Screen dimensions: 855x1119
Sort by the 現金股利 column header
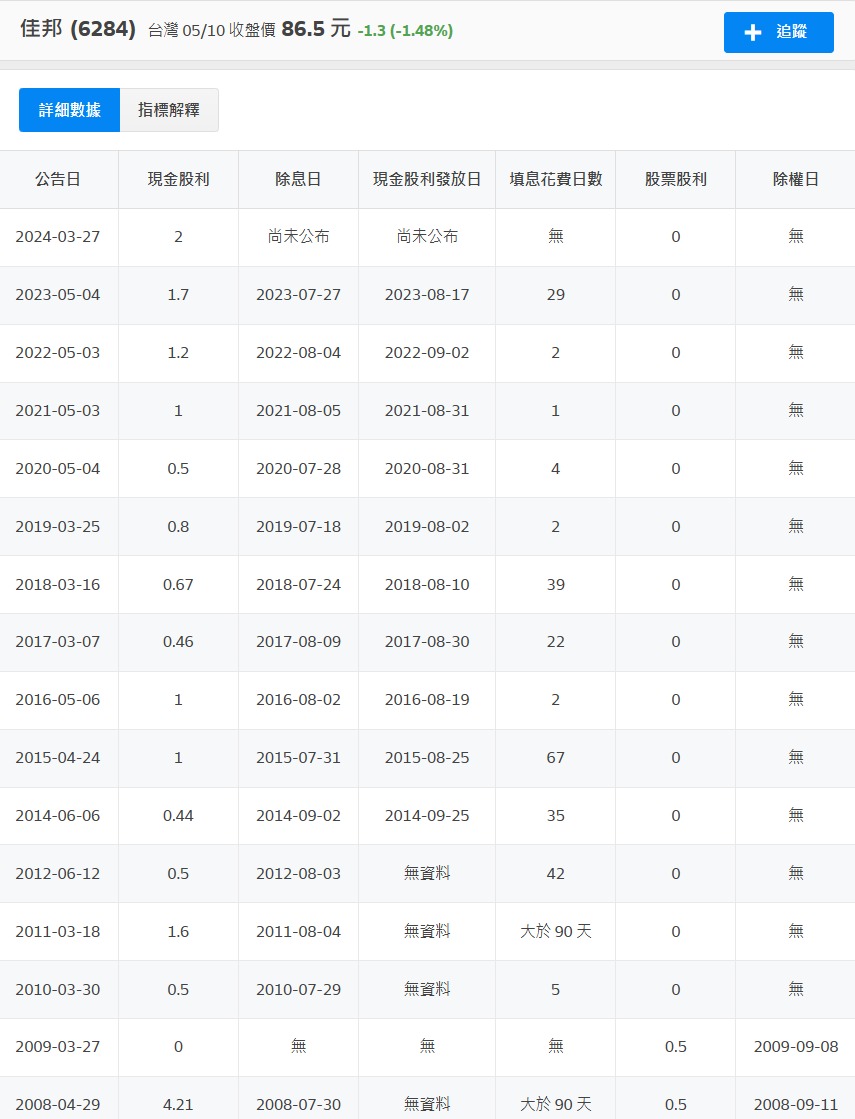pyautogui.click(x=178, y=179)
